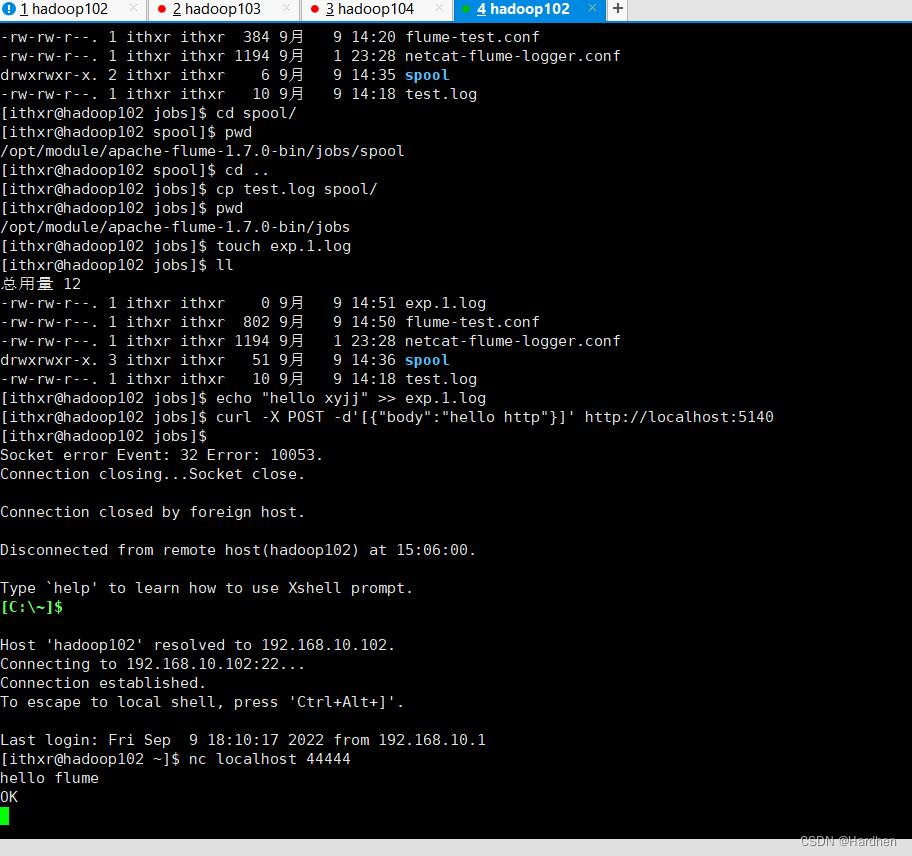Select the first hadoop102 tab

pyautogui.click(x=64, y=11)
